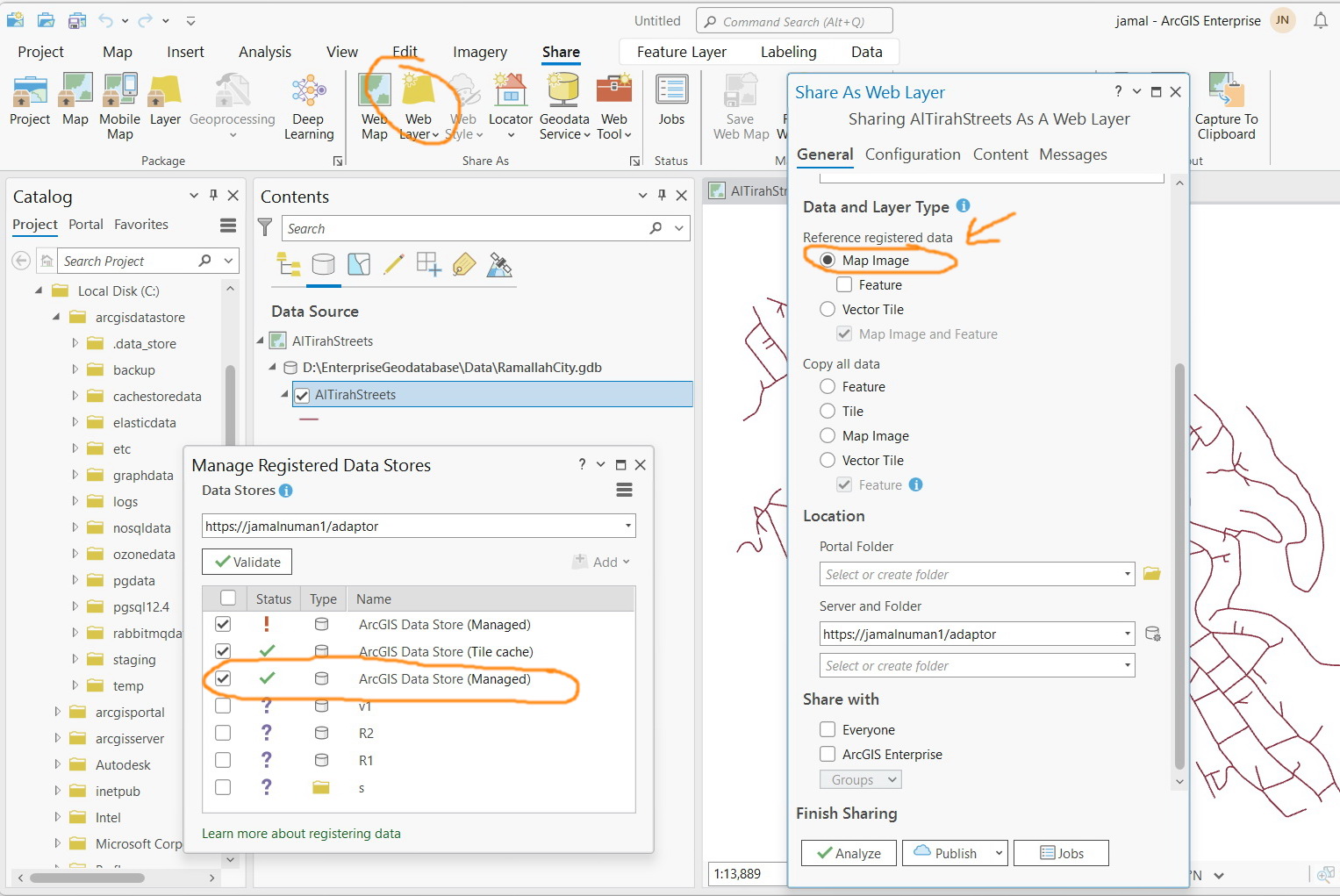Expand the arcgisportal folder

point(57,712)
